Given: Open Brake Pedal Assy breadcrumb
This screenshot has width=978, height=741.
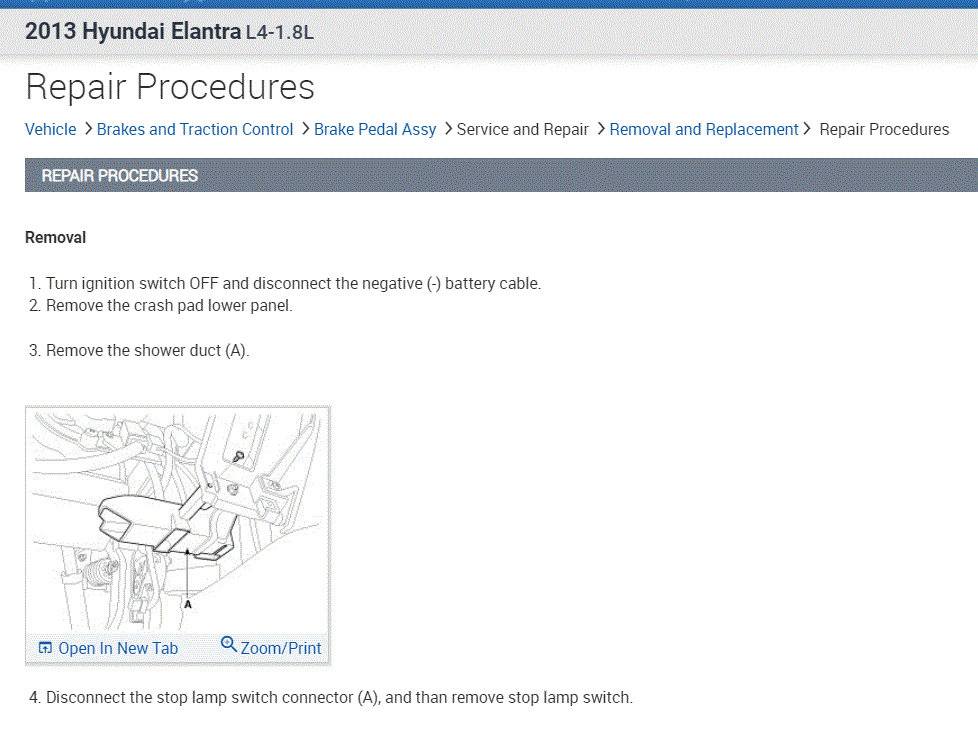Looking at the screenshot, I should tap(375, 129).
